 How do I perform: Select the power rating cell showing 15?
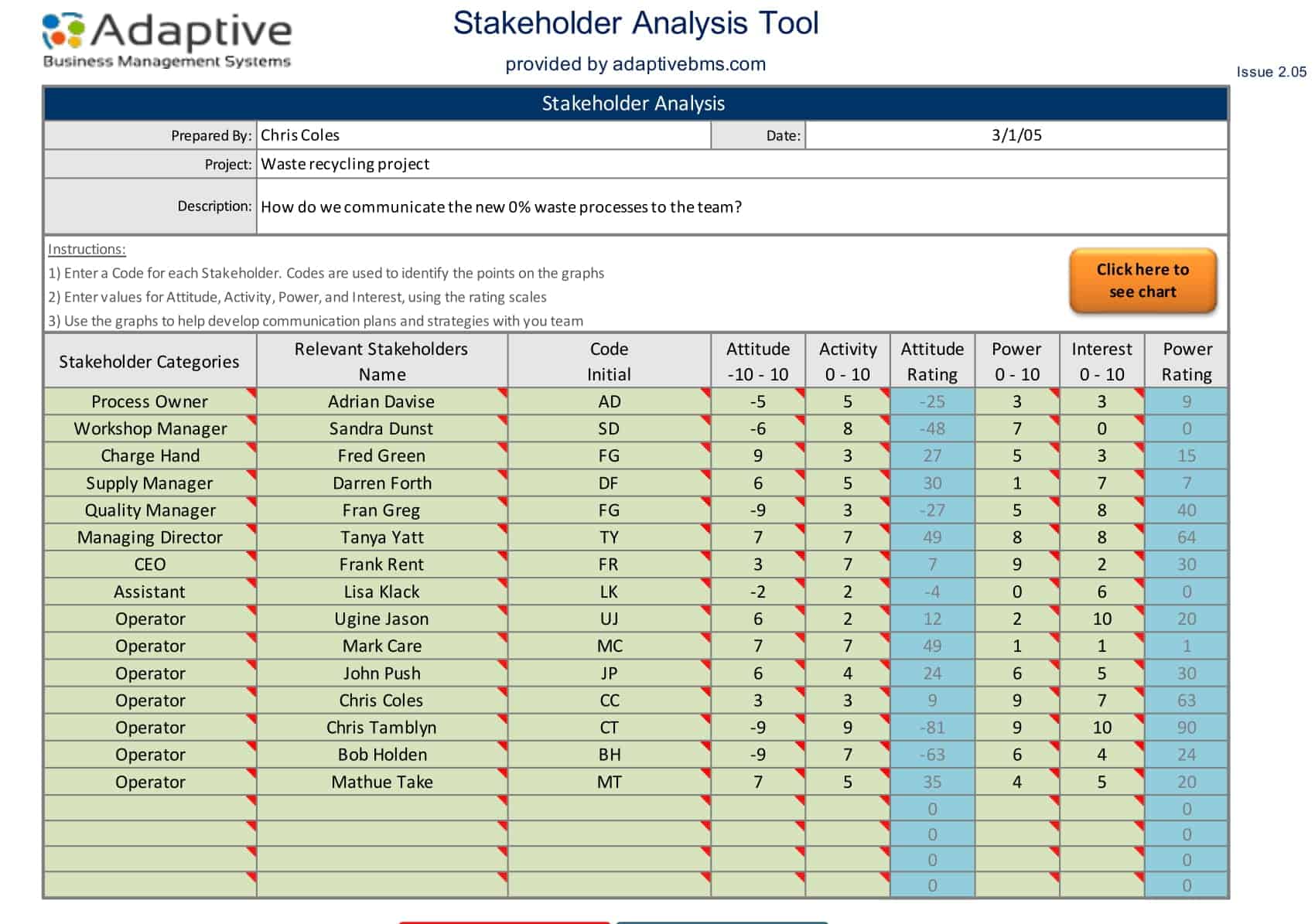(x=1187, y=456)
